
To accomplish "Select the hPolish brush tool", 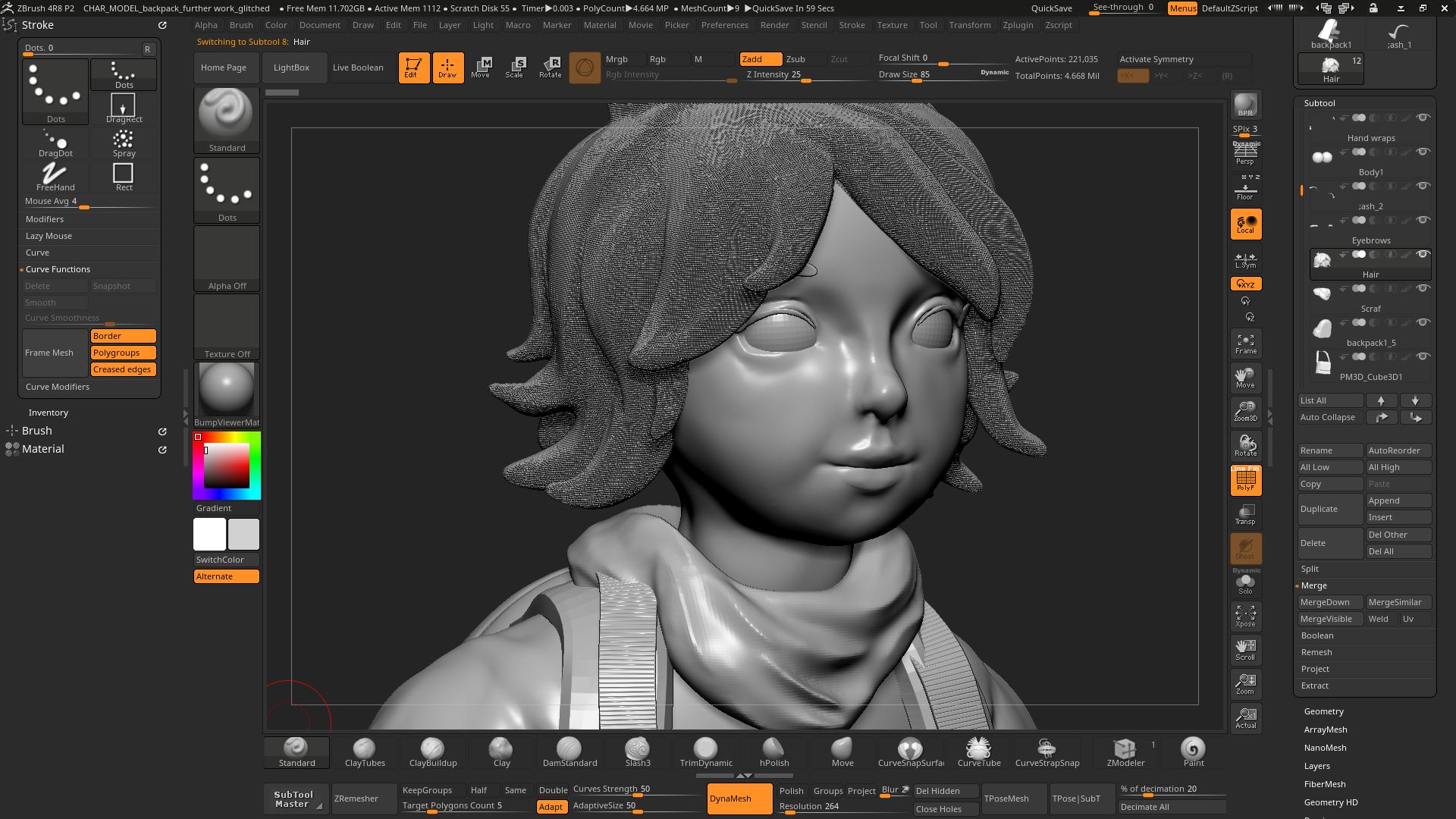I will pos(774,751).
